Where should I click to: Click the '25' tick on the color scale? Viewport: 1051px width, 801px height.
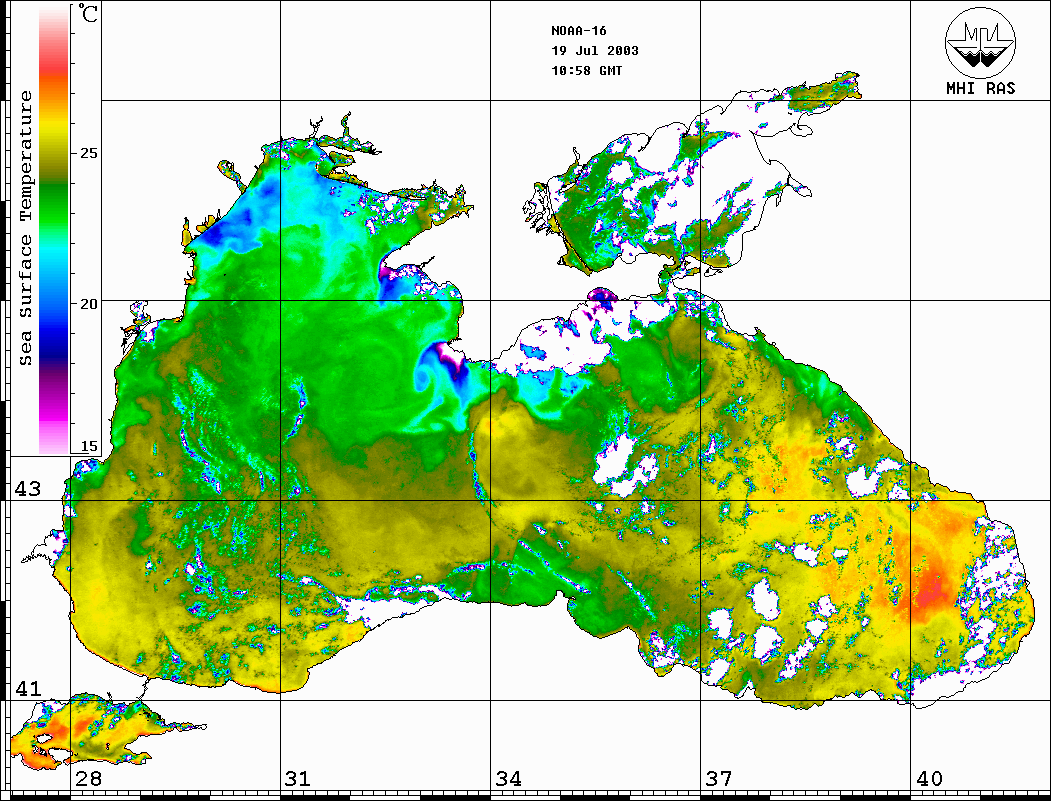click(x=88, y=153)
